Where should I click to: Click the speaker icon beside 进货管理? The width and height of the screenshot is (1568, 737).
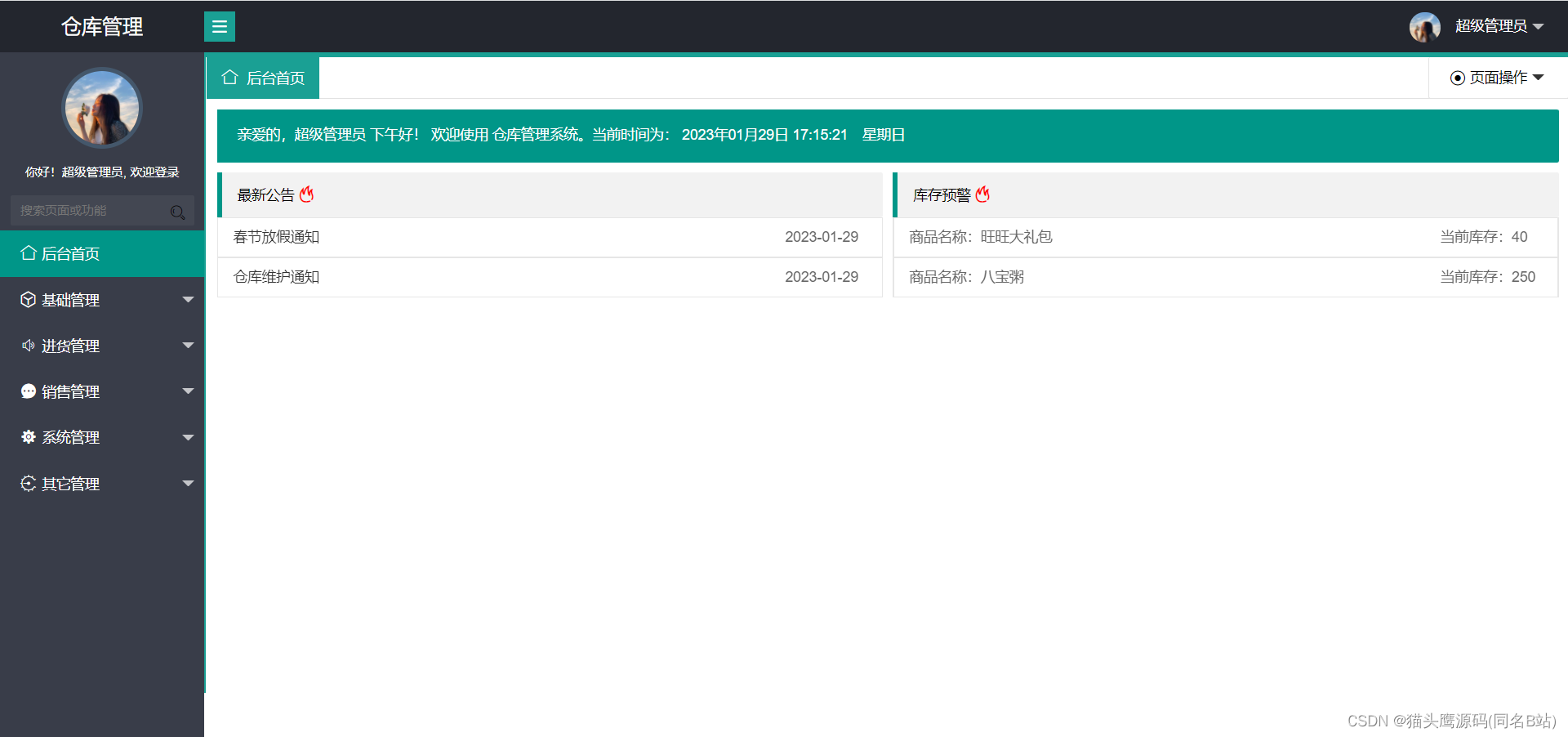tap(28, 346)
